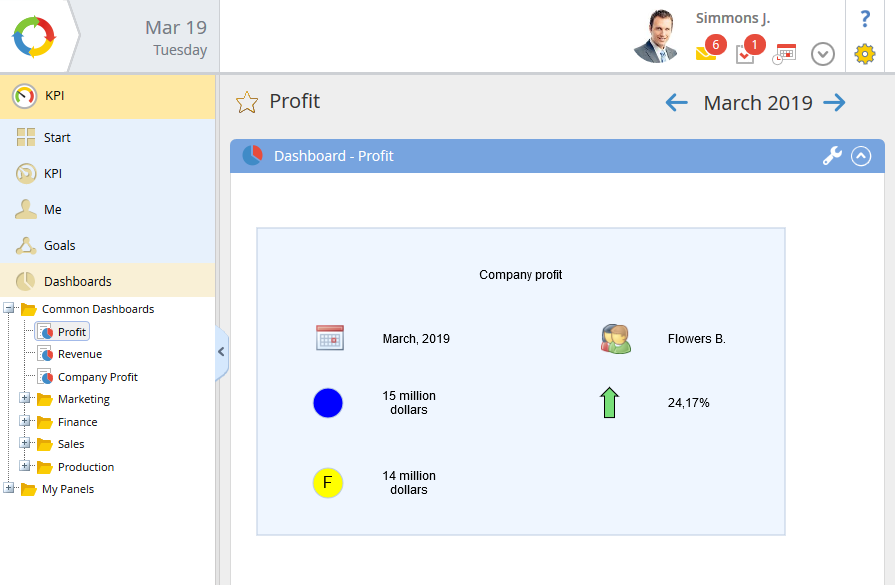Select the Revenue dashboard tree item
Viewport: 895px width, 585px height.
pyautogui.click(x=79, y=354)
